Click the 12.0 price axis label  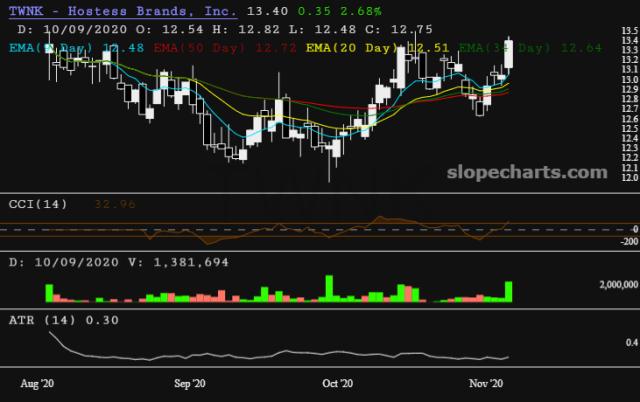click(629, 178)
